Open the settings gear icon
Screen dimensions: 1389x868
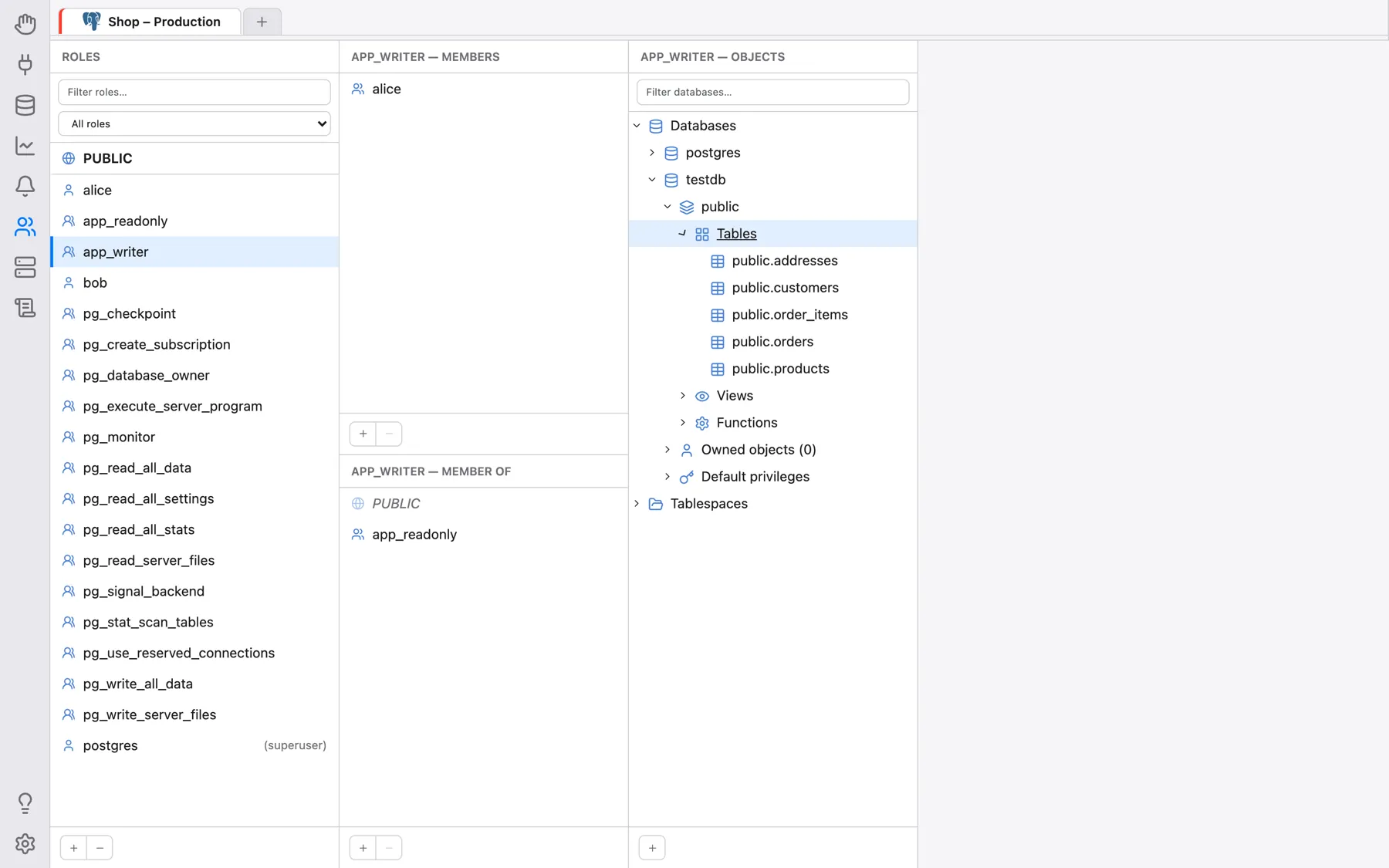coord(25,843)
